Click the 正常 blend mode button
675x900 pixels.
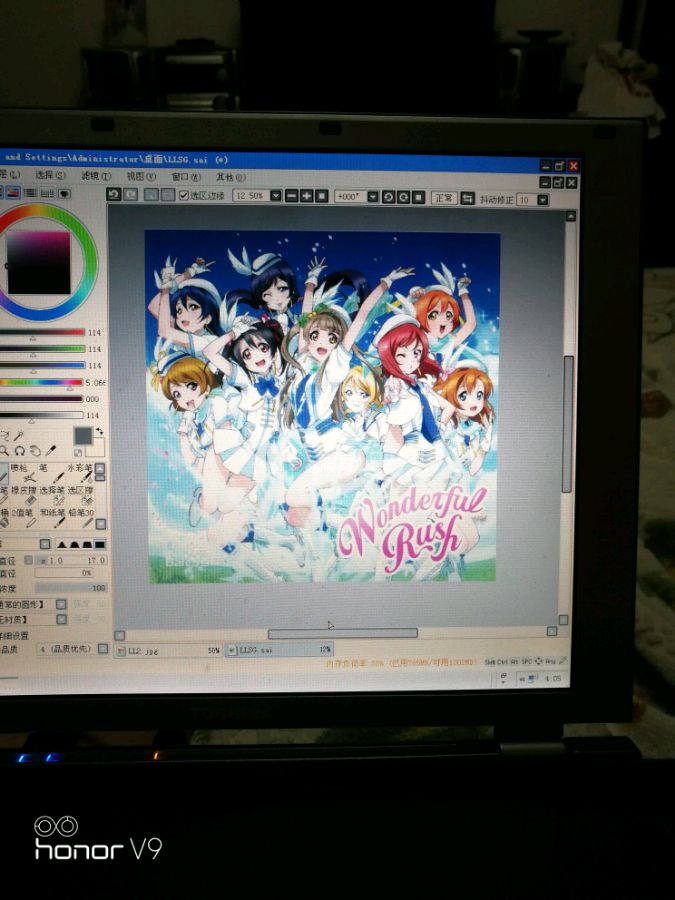444,198
